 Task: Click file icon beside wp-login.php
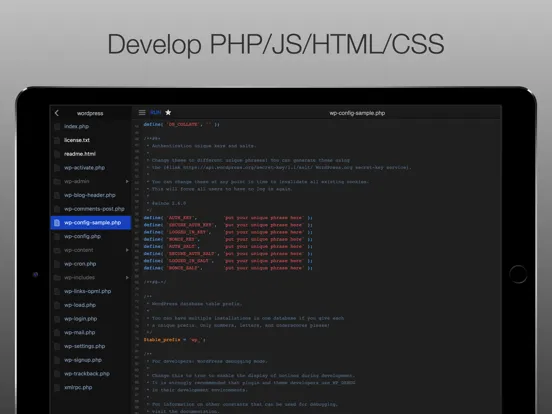(x=57, y=319)
